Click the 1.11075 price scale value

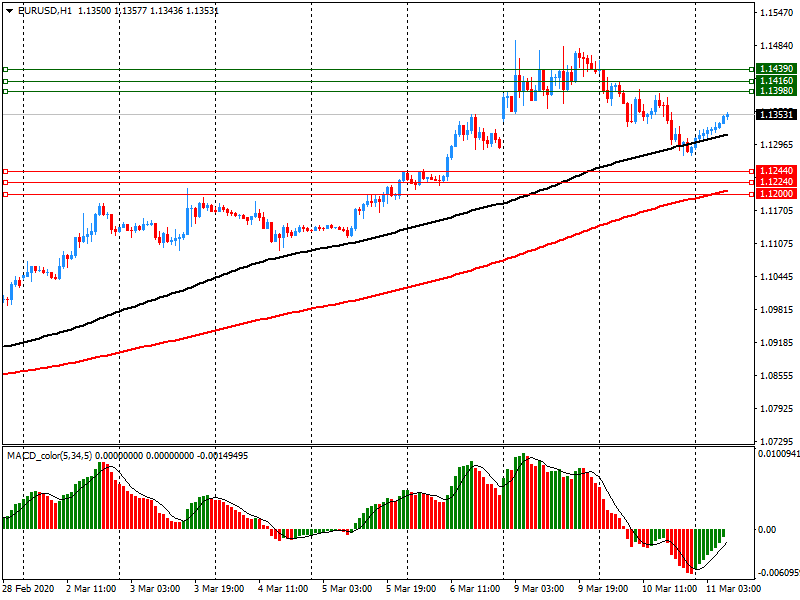(x=777, y=244)
